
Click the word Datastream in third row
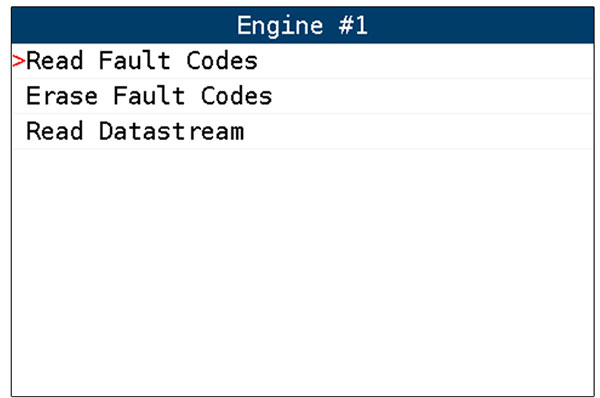tap(171, 131)
